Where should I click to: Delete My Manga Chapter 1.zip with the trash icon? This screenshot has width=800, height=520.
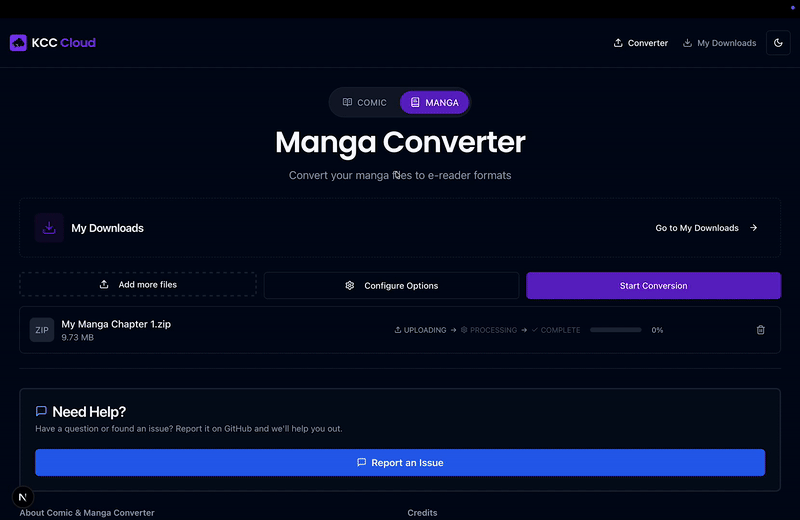pos(761,330)
